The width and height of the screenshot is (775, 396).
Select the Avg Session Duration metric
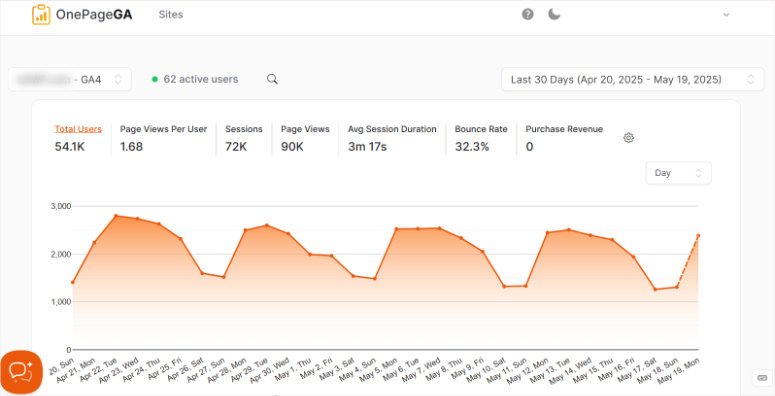tap(392, 129)
